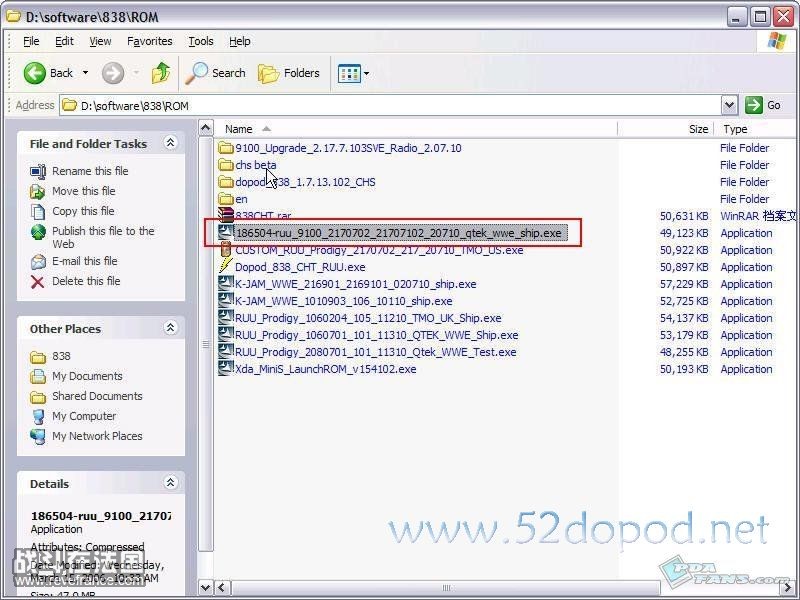Click the Rename this file link
The height and width of the screenshot is (600, 800).
click(x=90, y=171)
